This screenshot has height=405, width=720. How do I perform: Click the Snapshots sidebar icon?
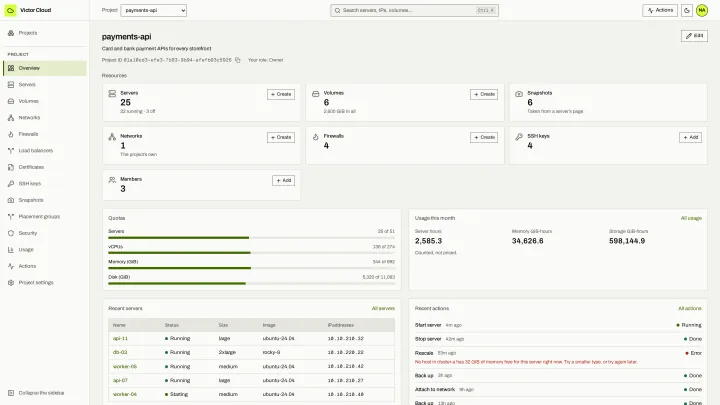click(11, 200)
